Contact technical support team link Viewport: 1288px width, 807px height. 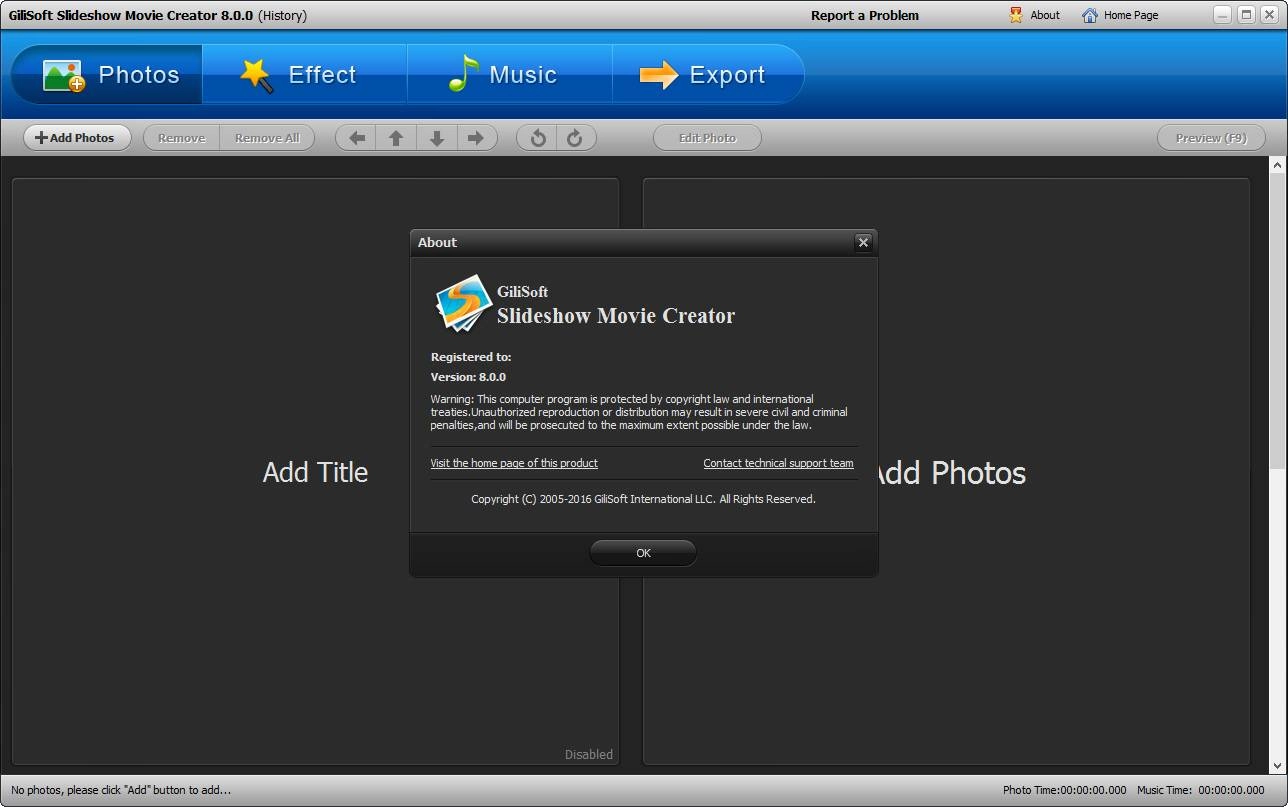point(778,463)
